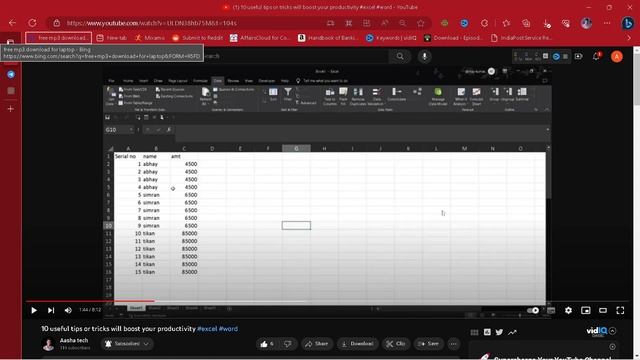The image size is (640, 360).
Task: Click the selected cell G10
Action: coord(296,225)
